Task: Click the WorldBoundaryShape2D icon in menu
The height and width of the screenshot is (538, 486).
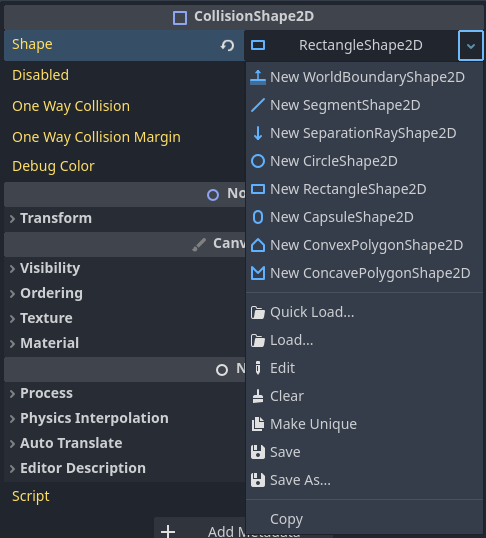Action: click(258, 77)
